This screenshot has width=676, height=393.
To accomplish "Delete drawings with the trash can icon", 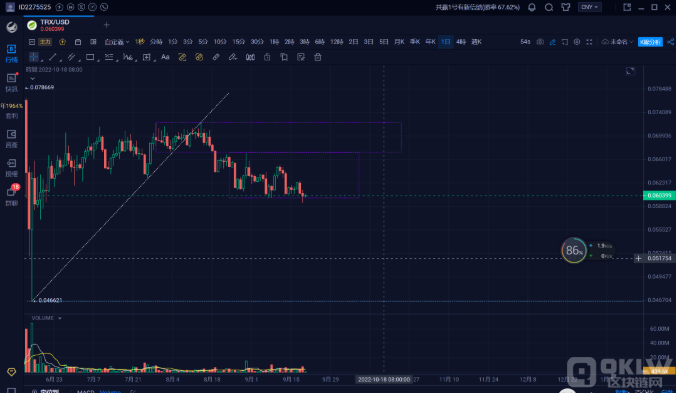I will click(318, 57).
